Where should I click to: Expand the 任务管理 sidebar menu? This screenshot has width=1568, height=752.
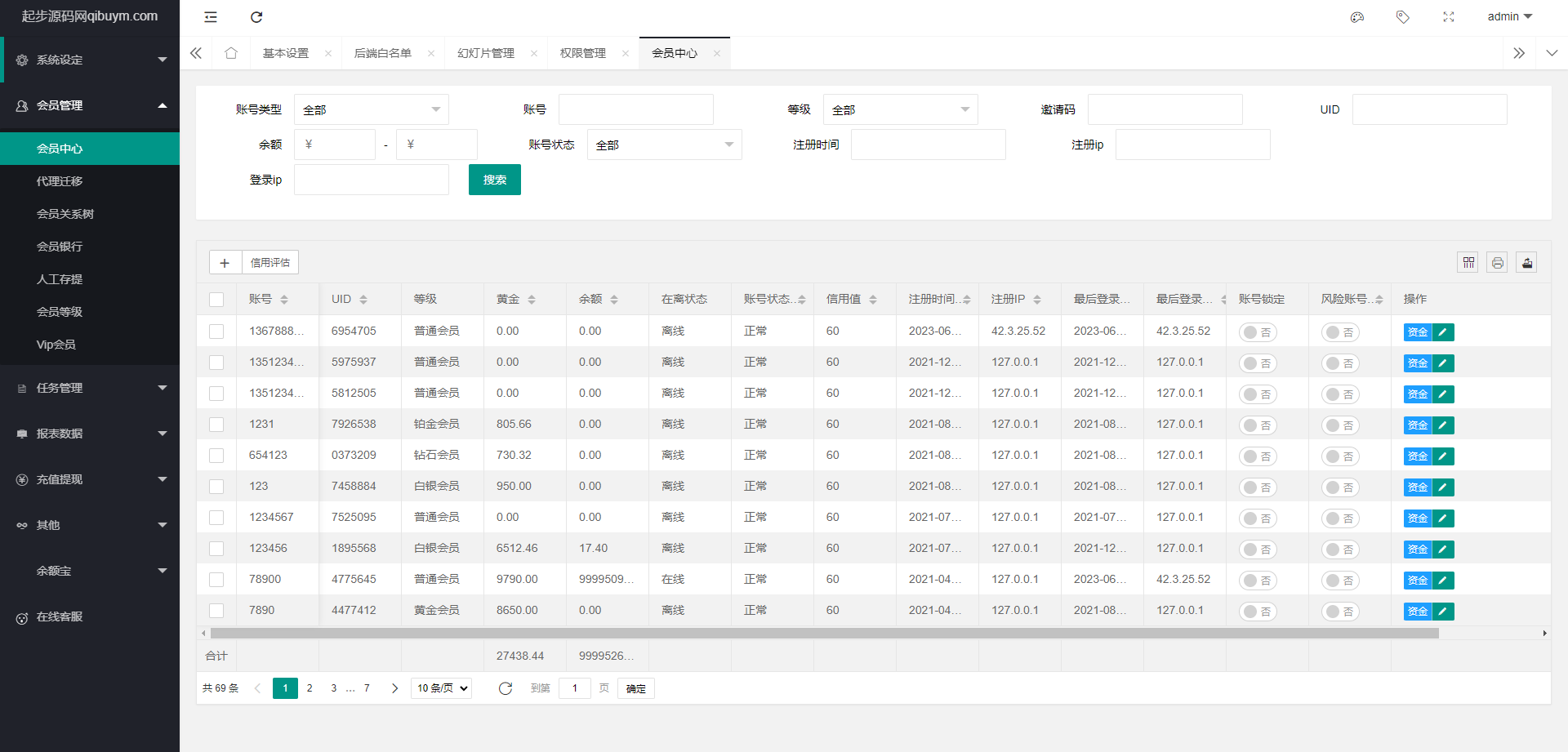pos(90,388)
